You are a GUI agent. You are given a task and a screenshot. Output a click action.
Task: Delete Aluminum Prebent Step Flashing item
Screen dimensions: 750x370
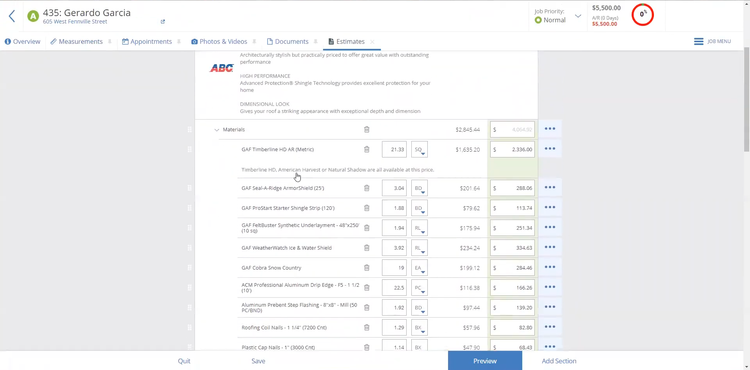(367, 308)
